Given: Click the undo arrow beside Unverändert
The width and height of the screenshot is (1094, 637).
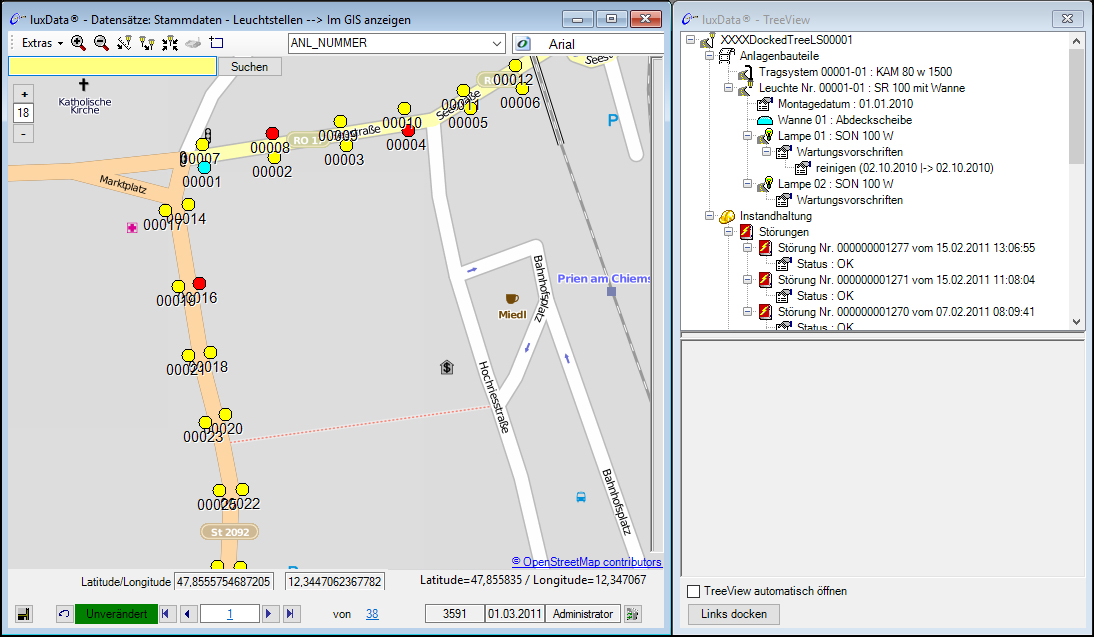Looking at the screenshot, I should (x=64, y=614).
